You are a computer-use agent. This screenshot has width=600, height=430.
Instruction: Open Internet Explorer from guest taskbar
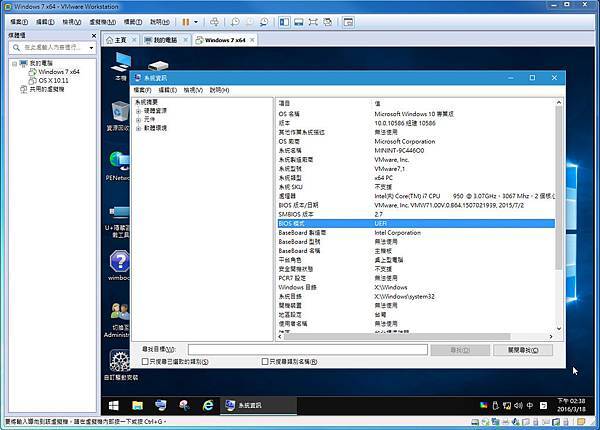coord(208,406)
